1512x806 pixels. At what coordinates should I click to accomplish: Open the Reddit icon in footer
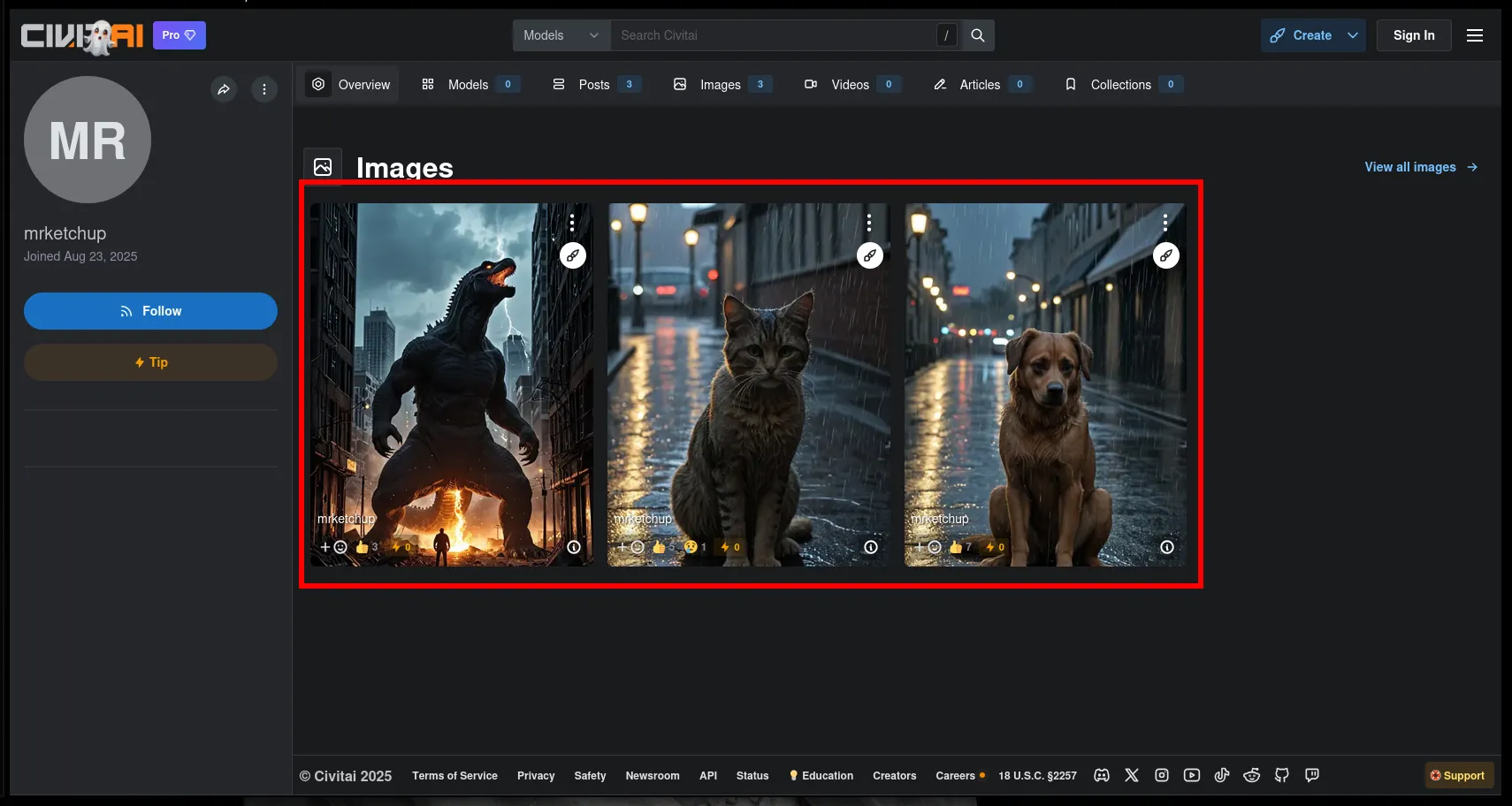tap(1252, 775)
